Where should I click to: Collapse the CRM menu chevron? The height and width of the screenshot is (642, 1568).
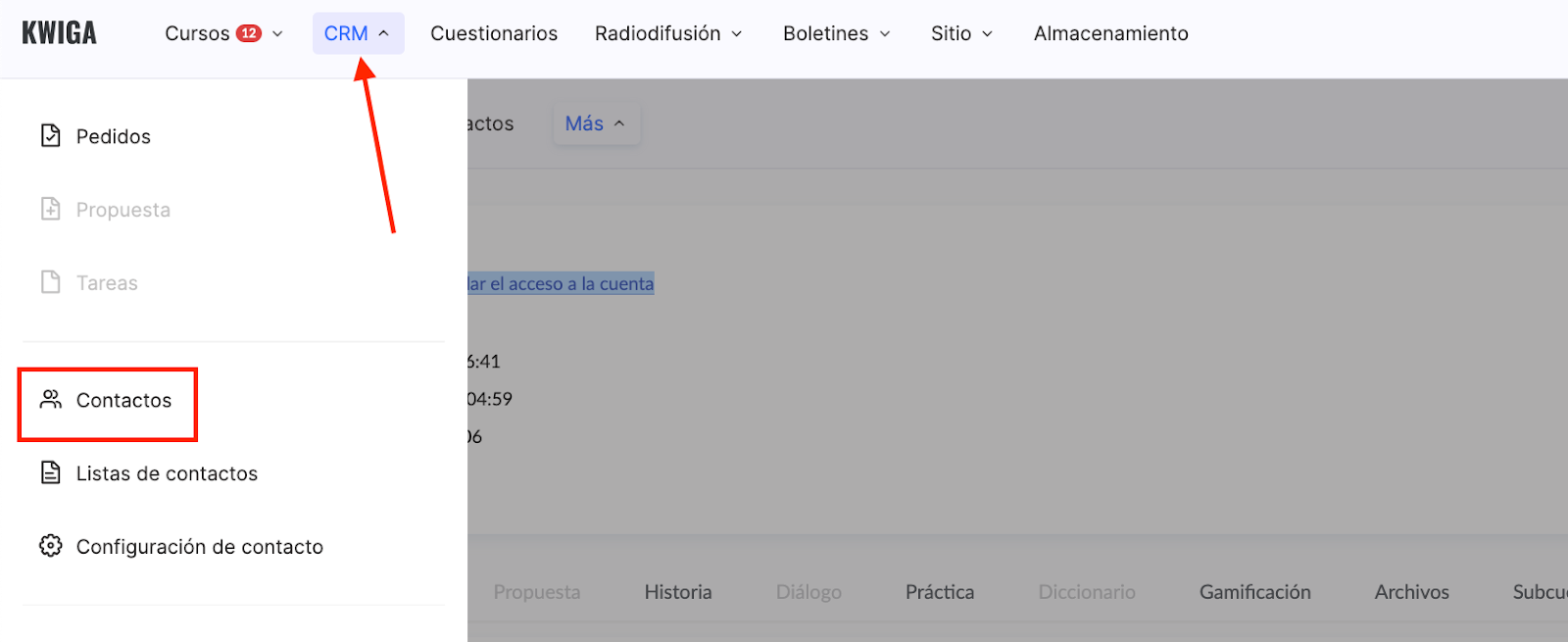coord(384,33)
